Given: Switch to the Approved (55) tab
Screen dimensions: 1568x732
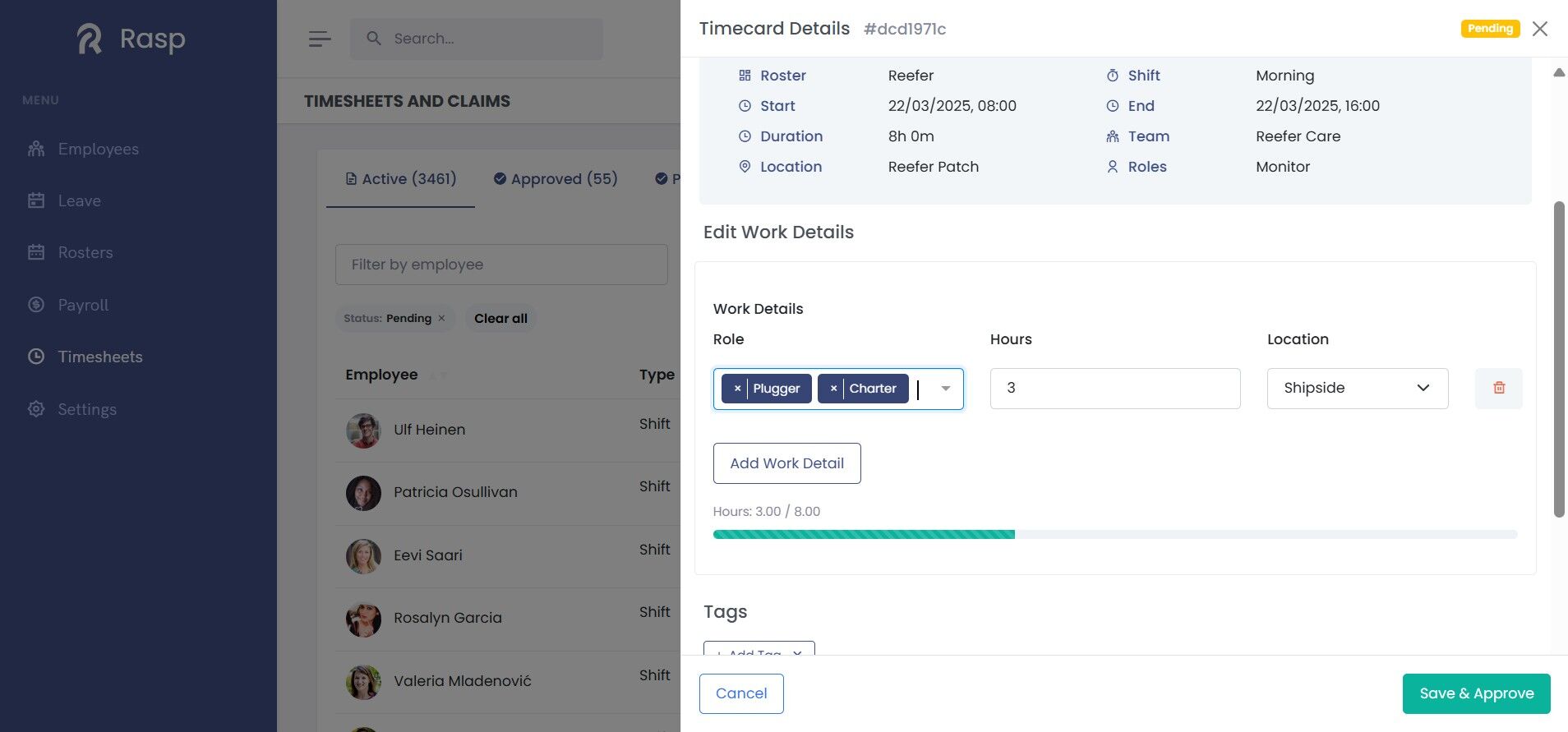Looking at the screenshot, I should click(556, 179).
